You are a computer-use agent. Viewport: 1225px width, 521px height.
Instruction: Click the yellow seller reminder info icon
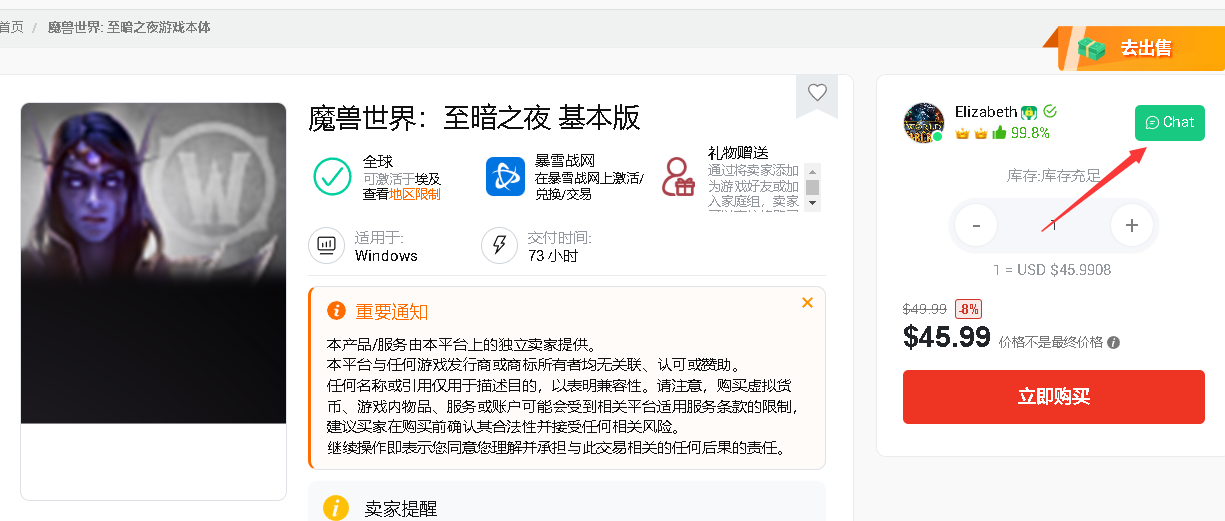[336, 508]
